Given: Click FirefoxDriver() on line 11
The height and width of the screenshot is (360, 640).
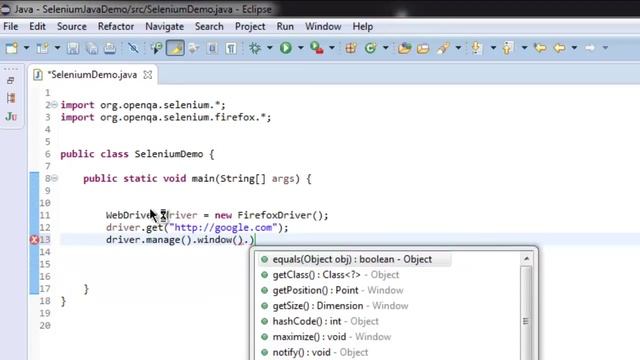Looking at the screenshot, I should pyautogui.click(x=280, y=216).
